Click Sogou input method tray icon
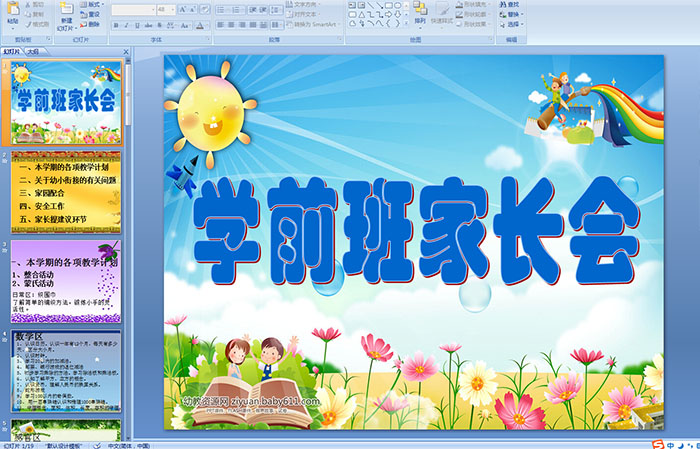Image resolution: width=700 pixels, height=449 pixels. [658, 445]
